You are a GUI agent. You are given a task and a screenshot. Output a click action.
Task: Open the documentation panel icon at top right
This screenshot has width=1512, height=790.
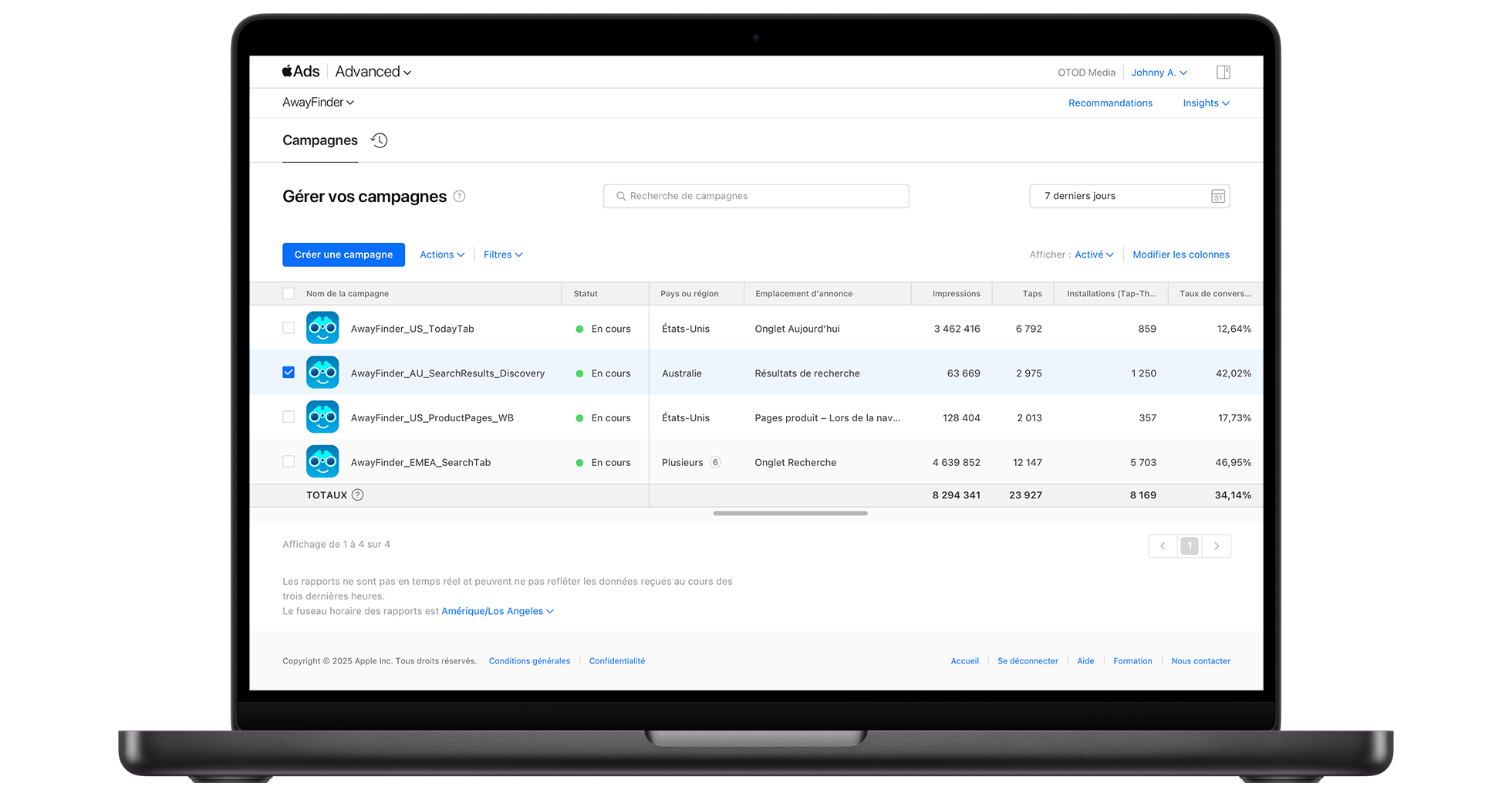pyautogui.click(x=1223, y=73)
